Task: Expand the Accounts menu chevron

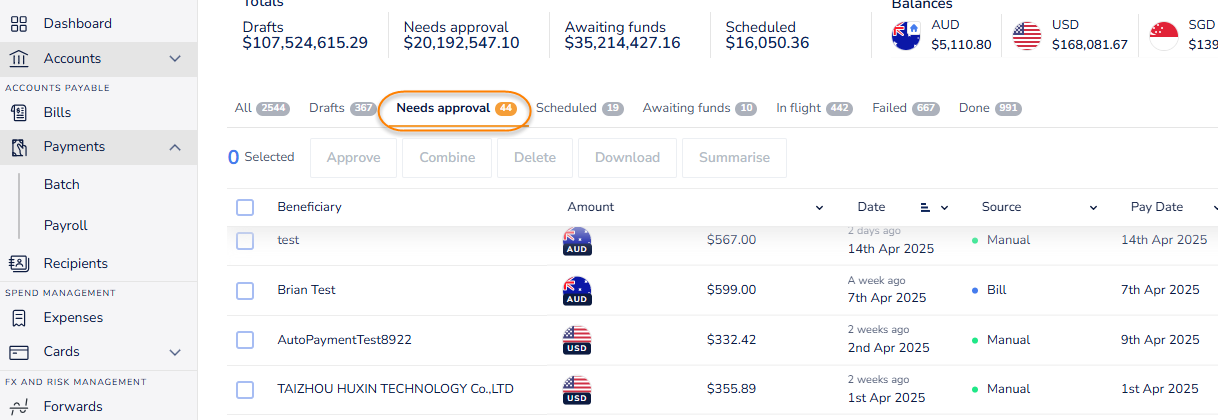Action: pyautogui.click(x=175, y=59)
